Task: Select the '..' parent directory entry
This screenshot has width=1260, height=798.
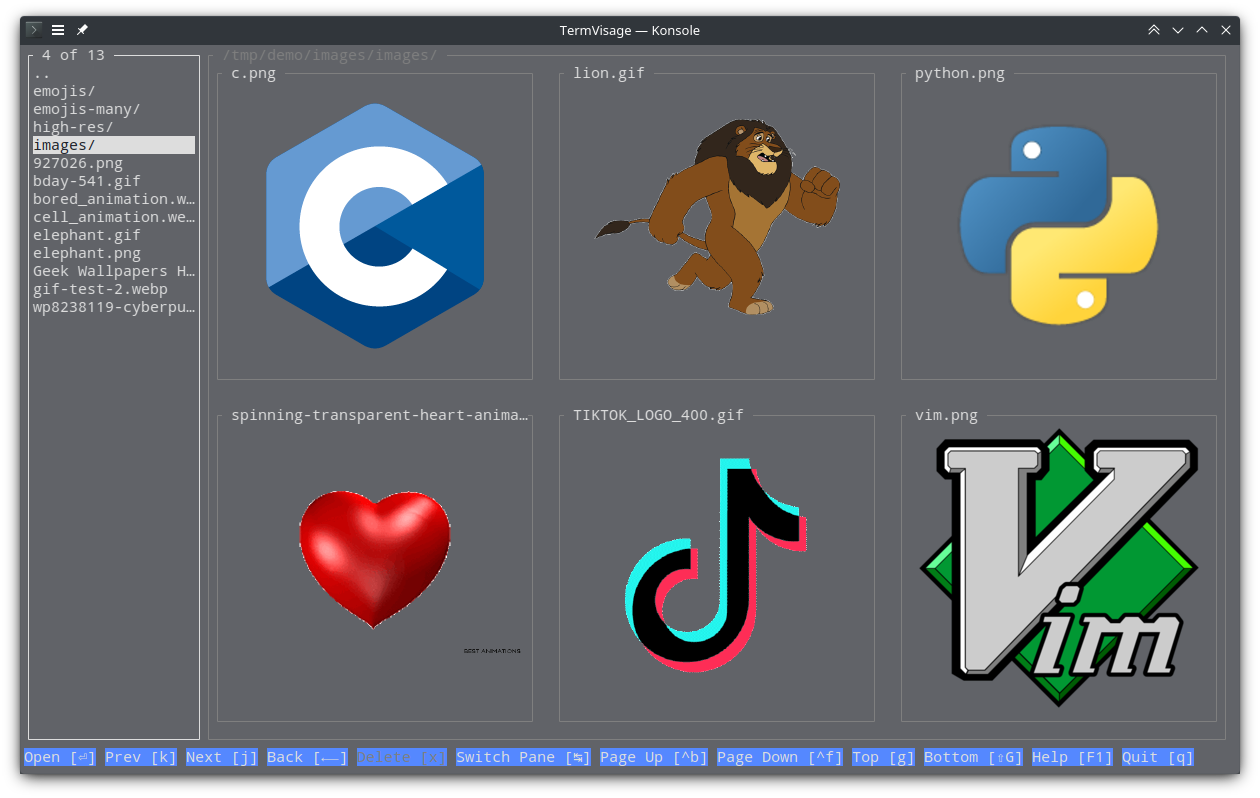Action: pos(114,73)
